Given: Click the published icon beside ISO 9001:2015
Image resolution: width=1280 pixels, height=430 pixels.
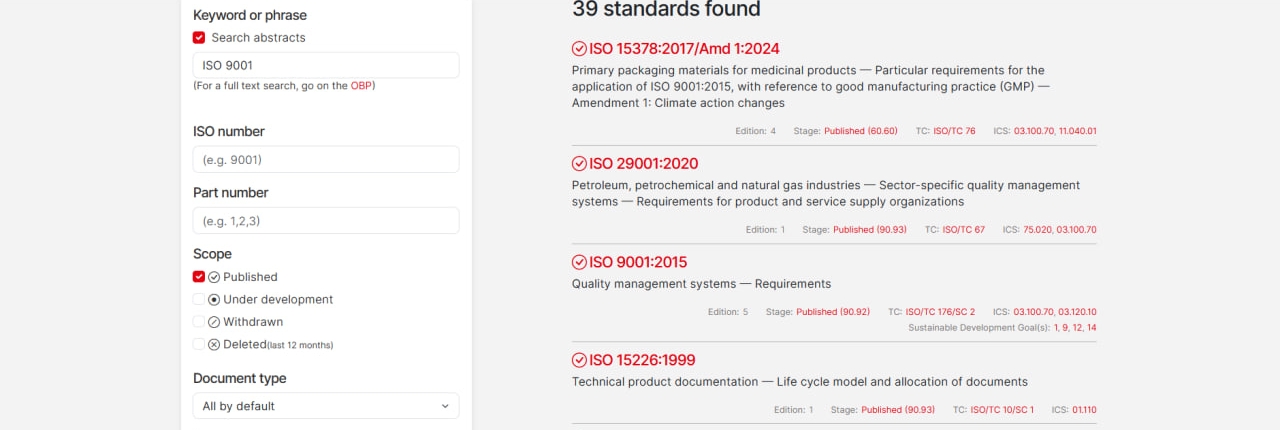Looking at the screenshot, I should point(579,263).
